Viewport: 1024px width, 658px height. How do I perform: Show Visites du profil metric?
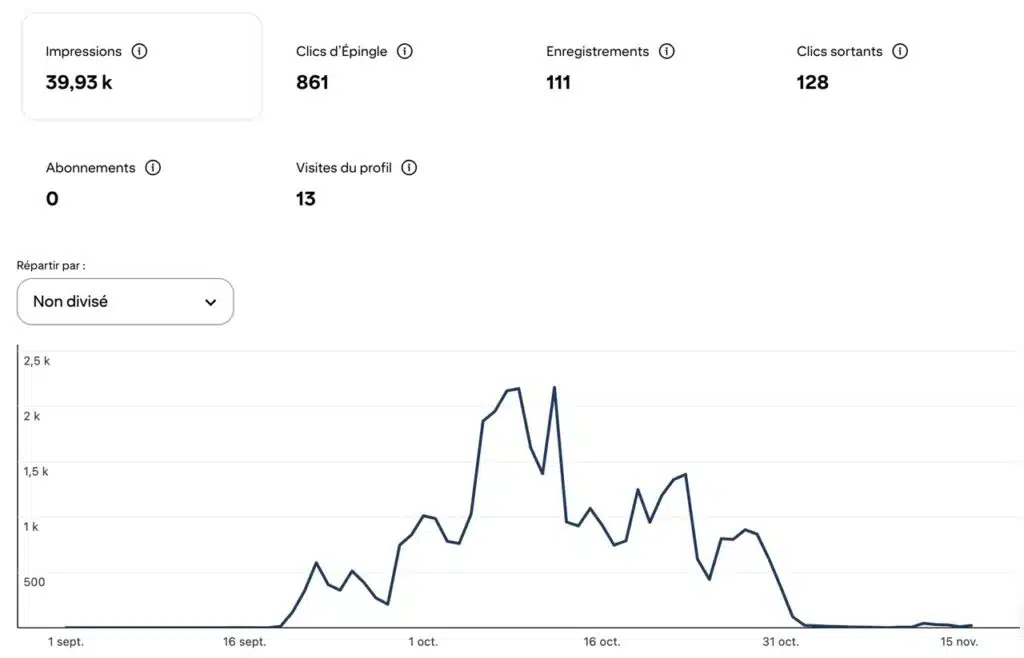(343, 168)
